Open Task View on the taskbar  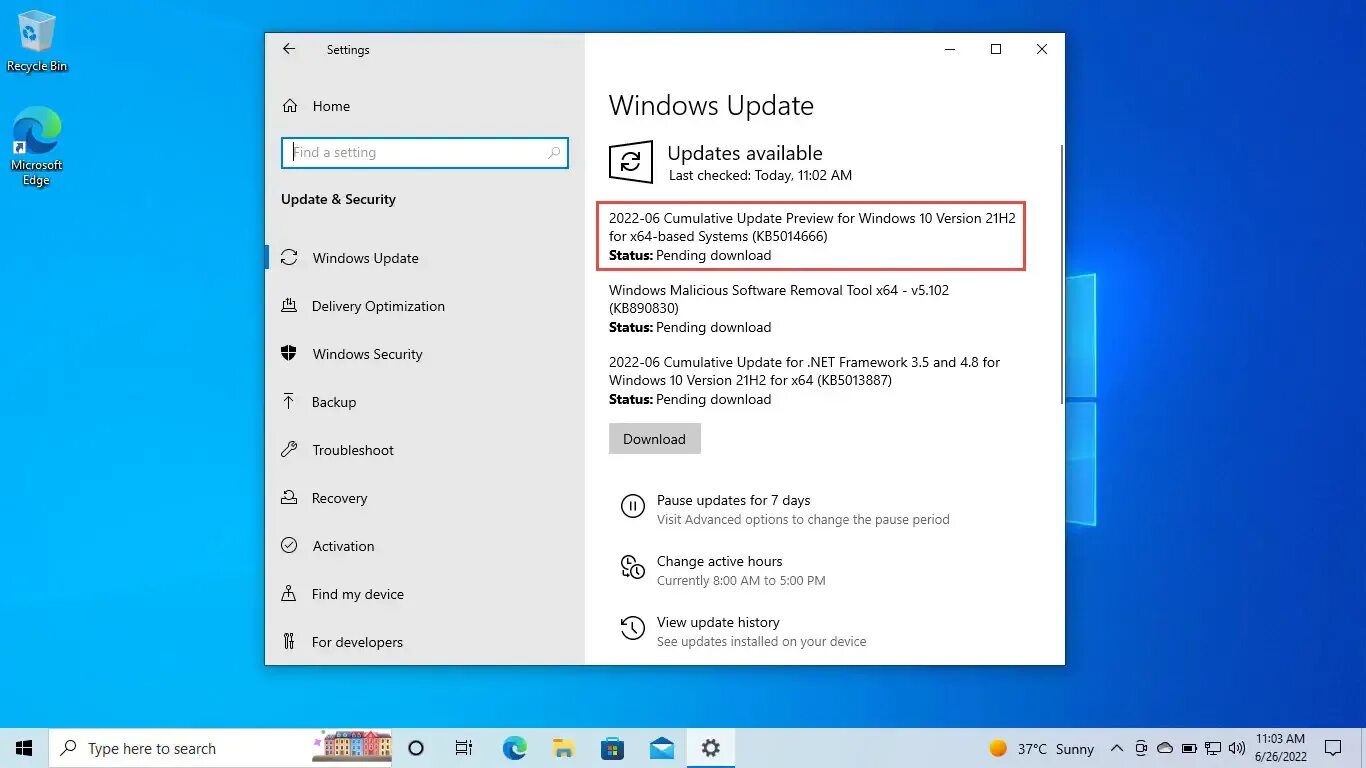click(x=464, y=748)
